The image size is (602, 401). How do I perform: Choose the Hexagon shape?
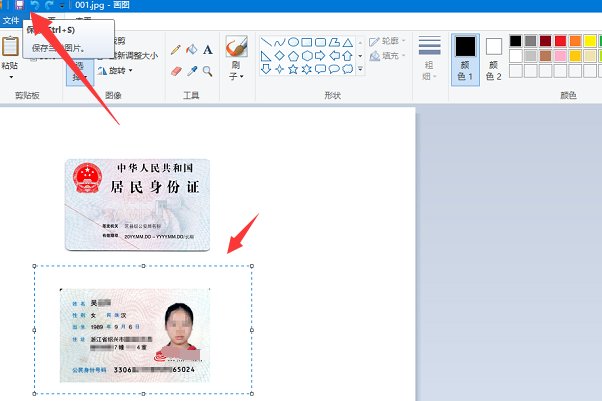pos(306,56)
